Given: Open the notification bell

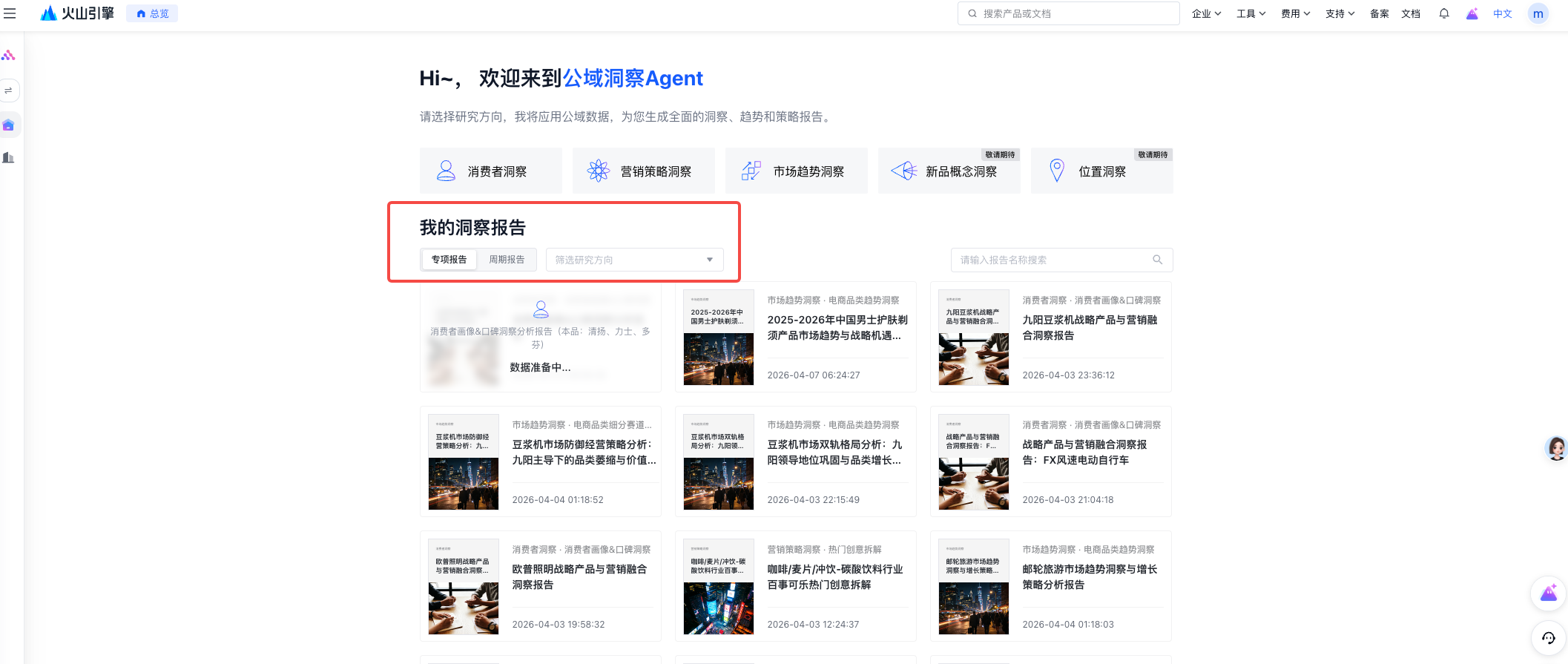Looking at the screenshot, I should tap(1443, 13).
